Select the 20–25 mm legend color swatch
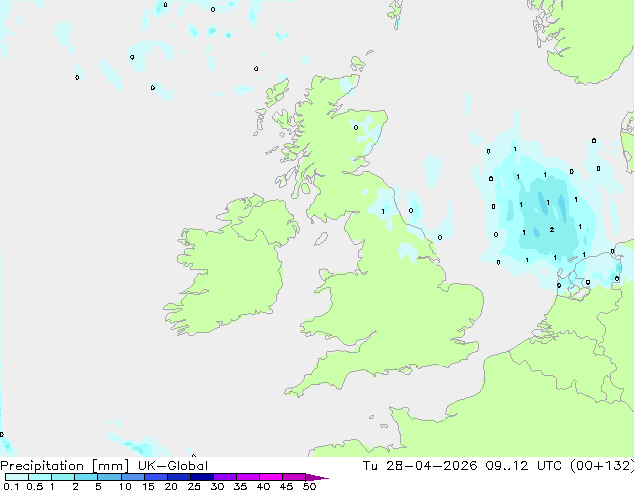Image resolution: width=634 pixels, height=490 pixels. click(178, 477)
